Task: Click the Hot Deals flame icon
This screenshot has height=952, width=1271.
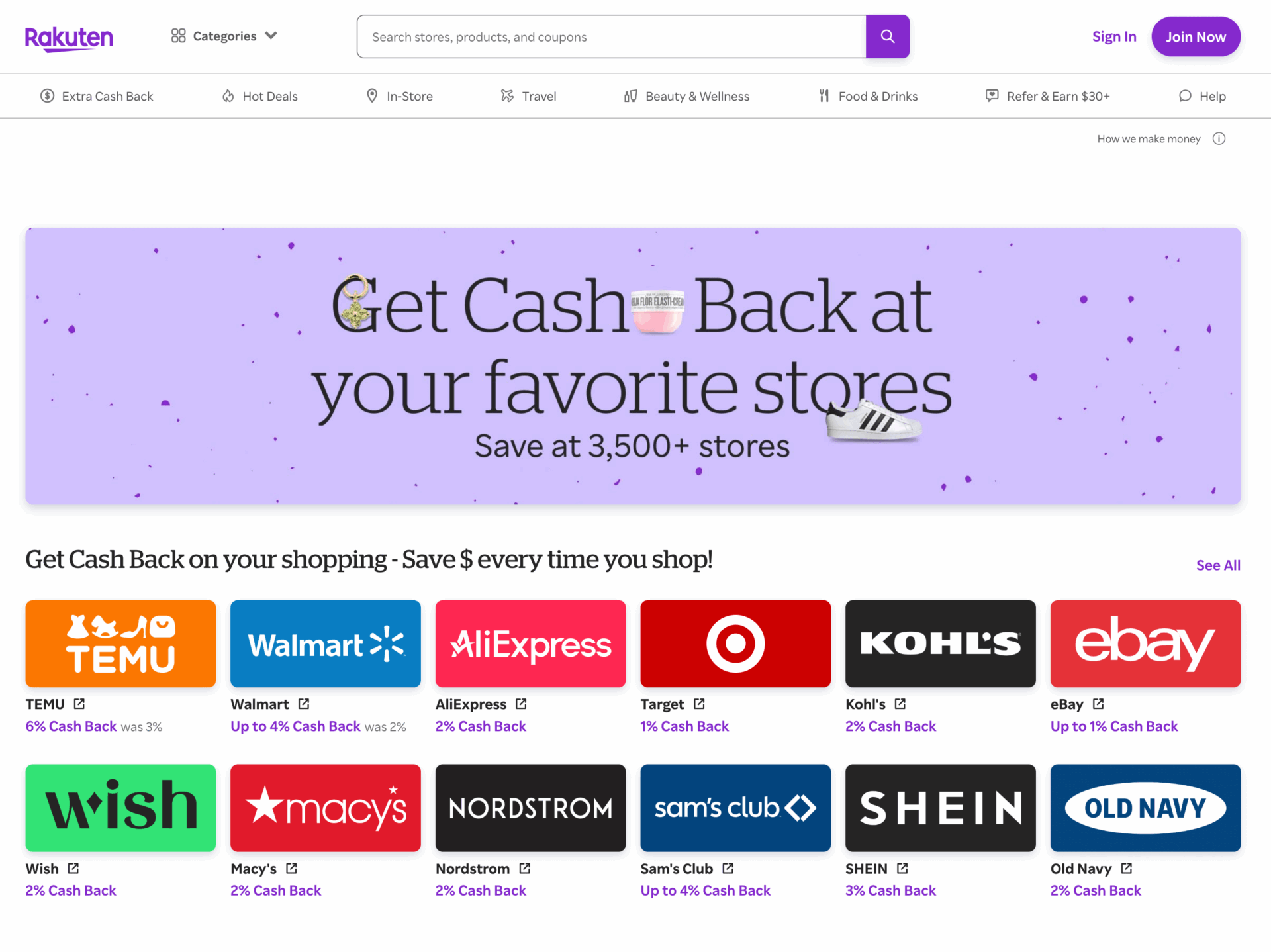Action: tap(228, 95)
